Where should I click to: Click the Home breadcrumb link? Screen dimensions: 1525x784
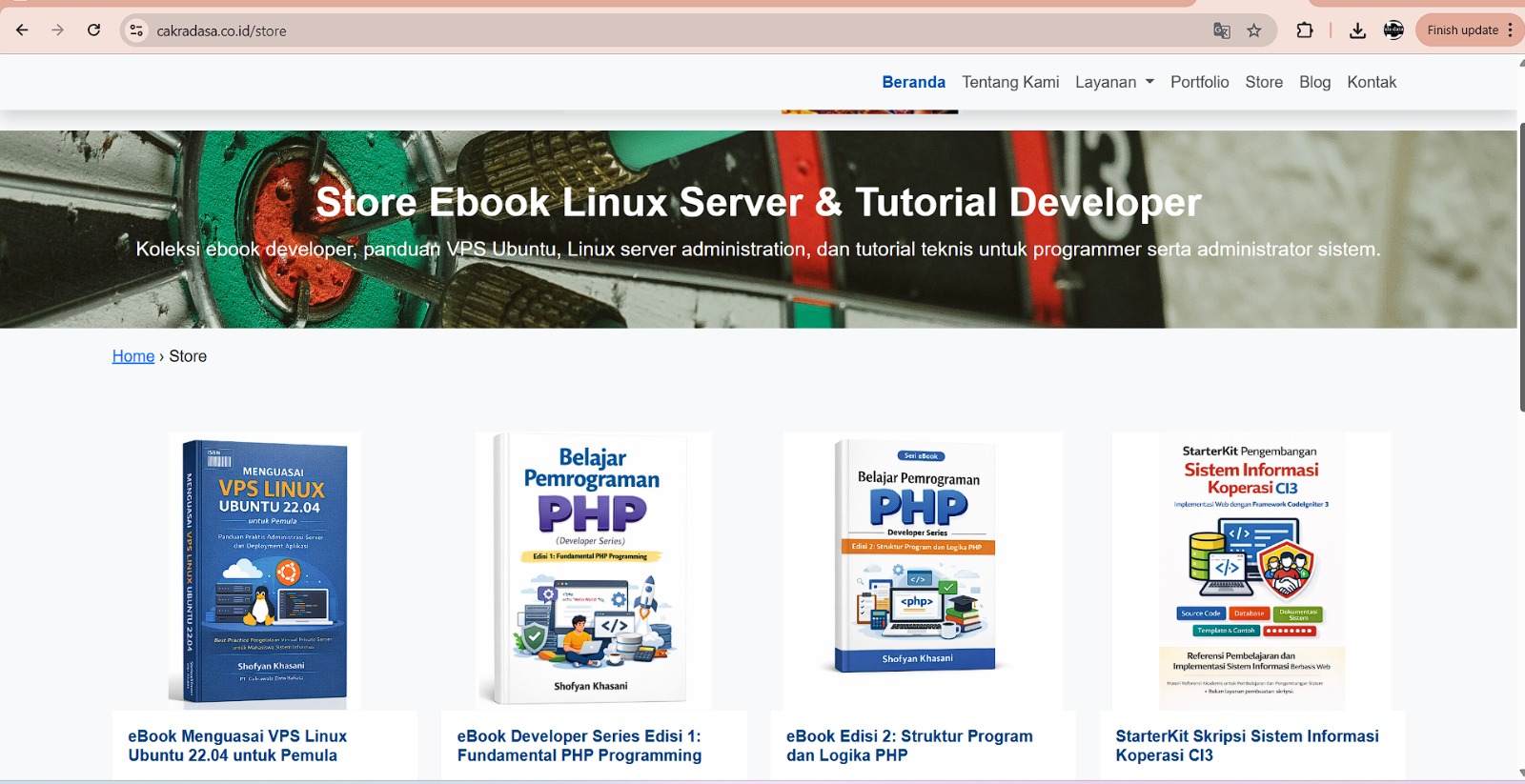coord(133,356)
